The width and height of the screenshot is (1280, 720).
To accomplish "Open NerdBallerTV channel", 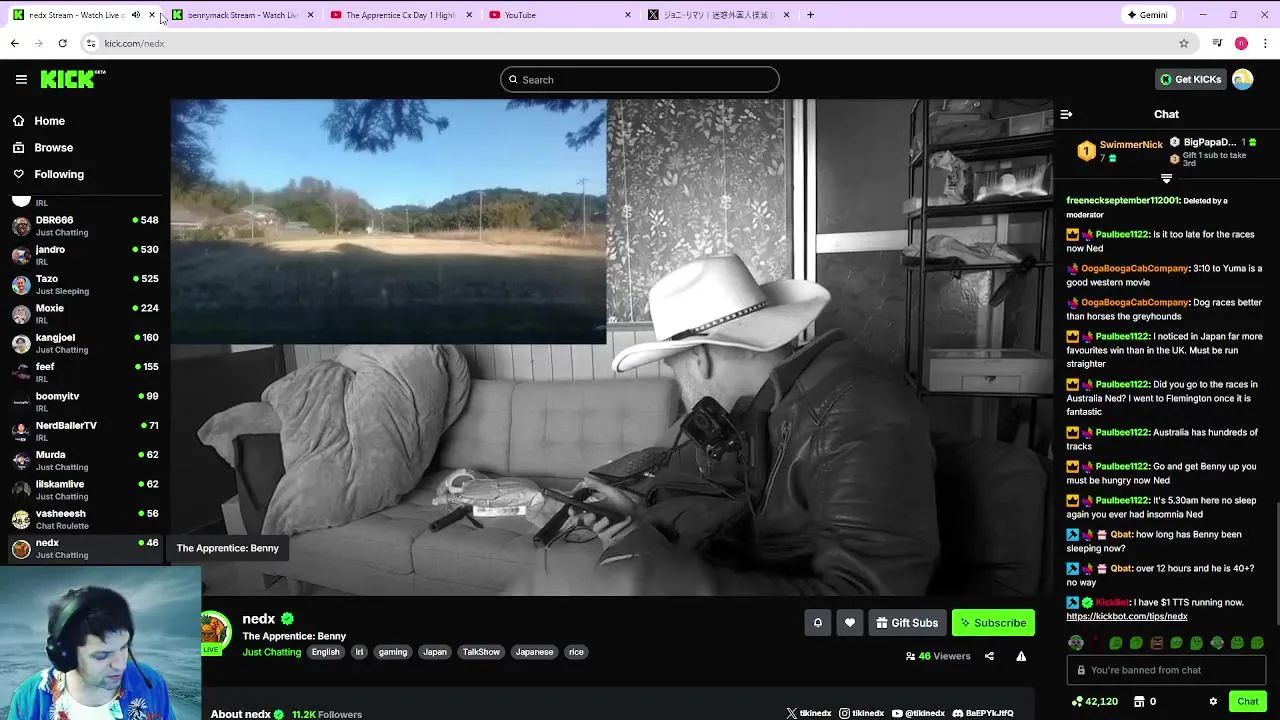I will pos(85,431).
